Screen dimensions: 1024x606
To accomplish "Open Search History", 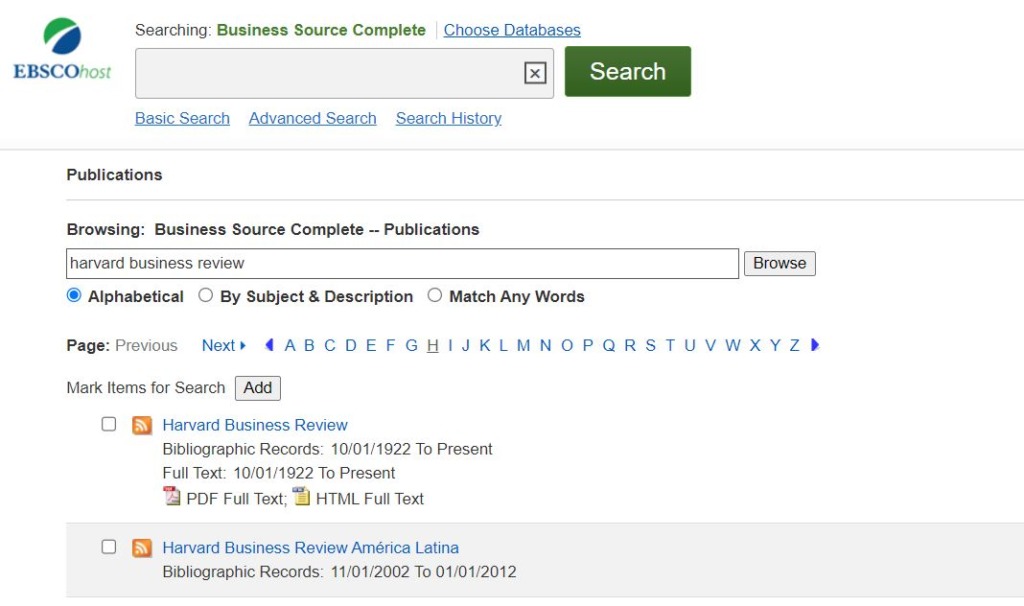I will [448, 118].
